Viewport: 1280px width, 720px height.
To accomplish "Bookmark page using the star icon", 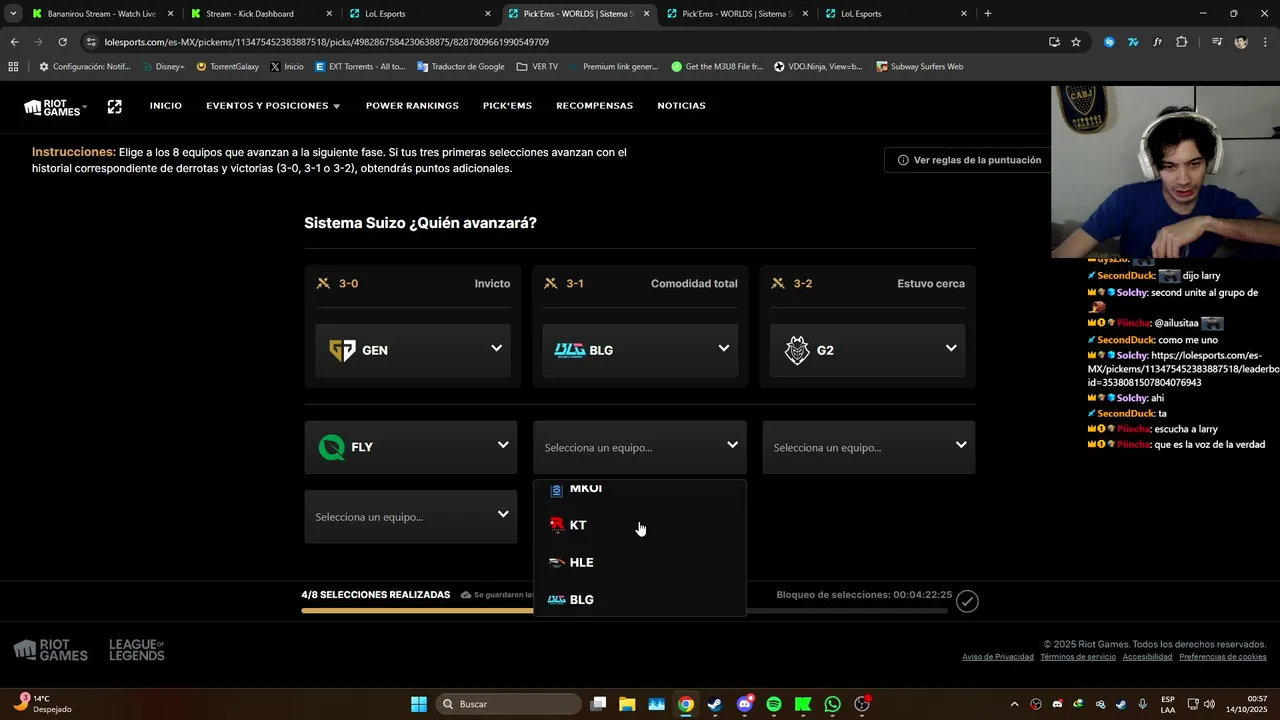I will (x=1076, y=42).
